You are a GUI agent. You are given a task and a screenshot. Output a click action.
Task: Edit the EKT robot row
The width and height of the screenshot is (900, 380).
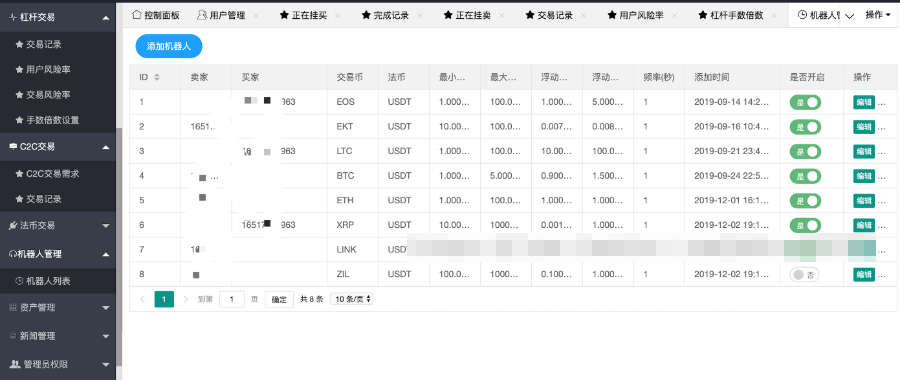[x=864, y=127]
